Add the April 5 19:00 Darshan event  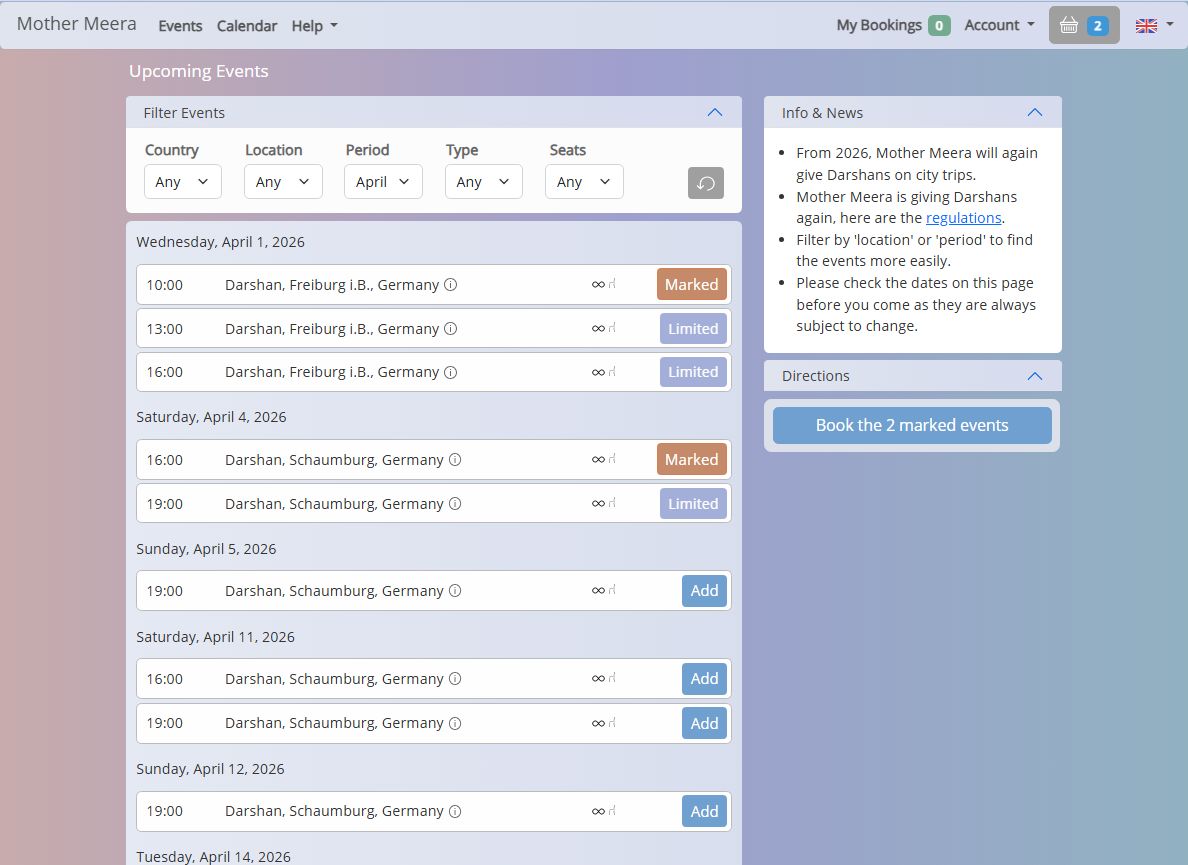[704, 591]
